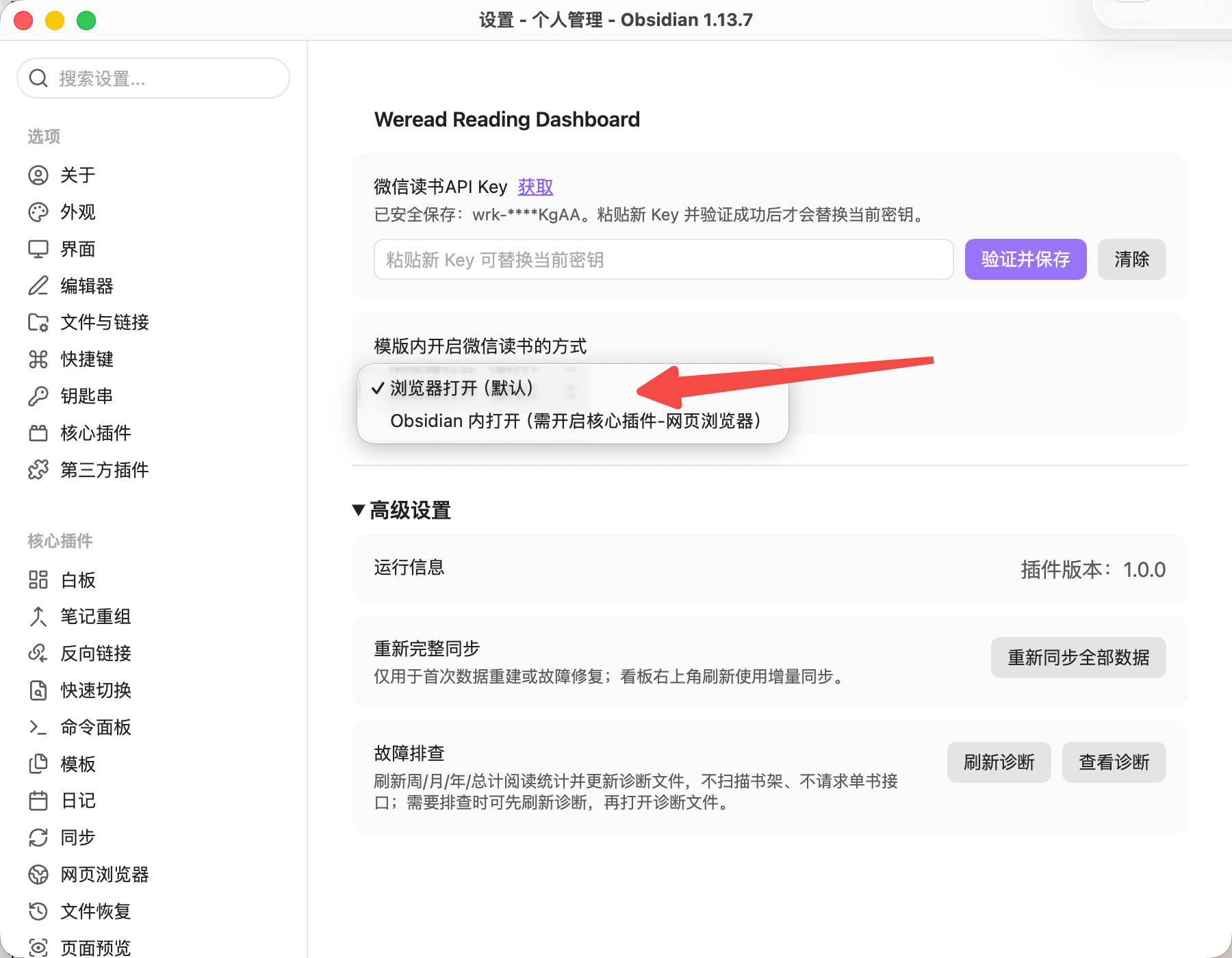
Task: Click the 模板 copy-pages icon
Action: [x=38, y=764]
